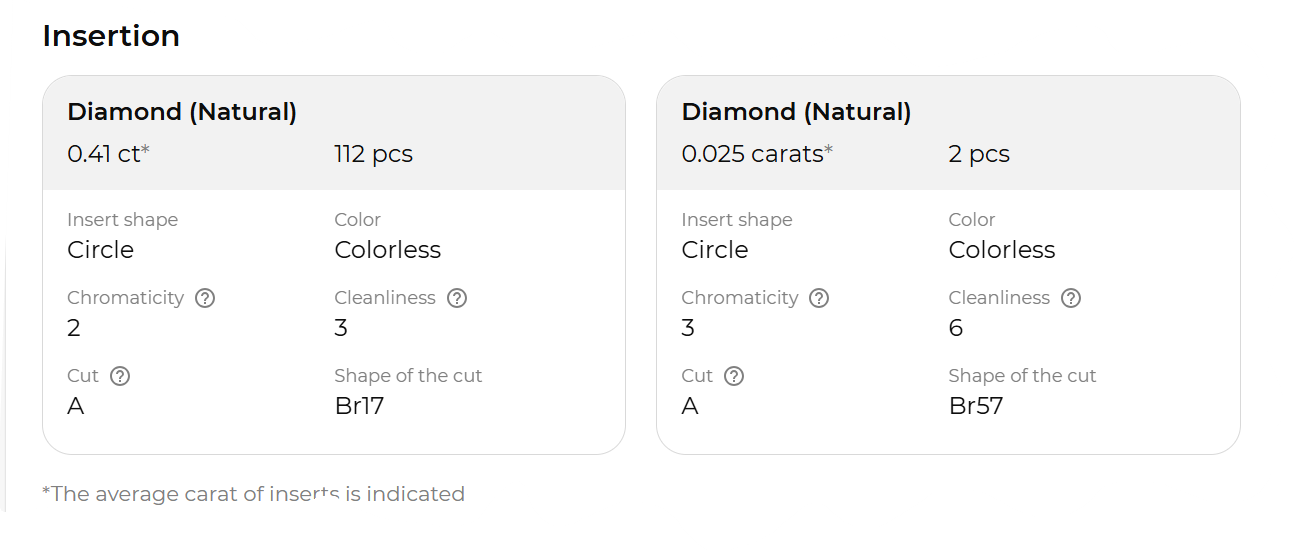Show Cut help tooltip in 0.41 ct card
The width and height of the screenshot is (1294, 550).
[120, 376]
